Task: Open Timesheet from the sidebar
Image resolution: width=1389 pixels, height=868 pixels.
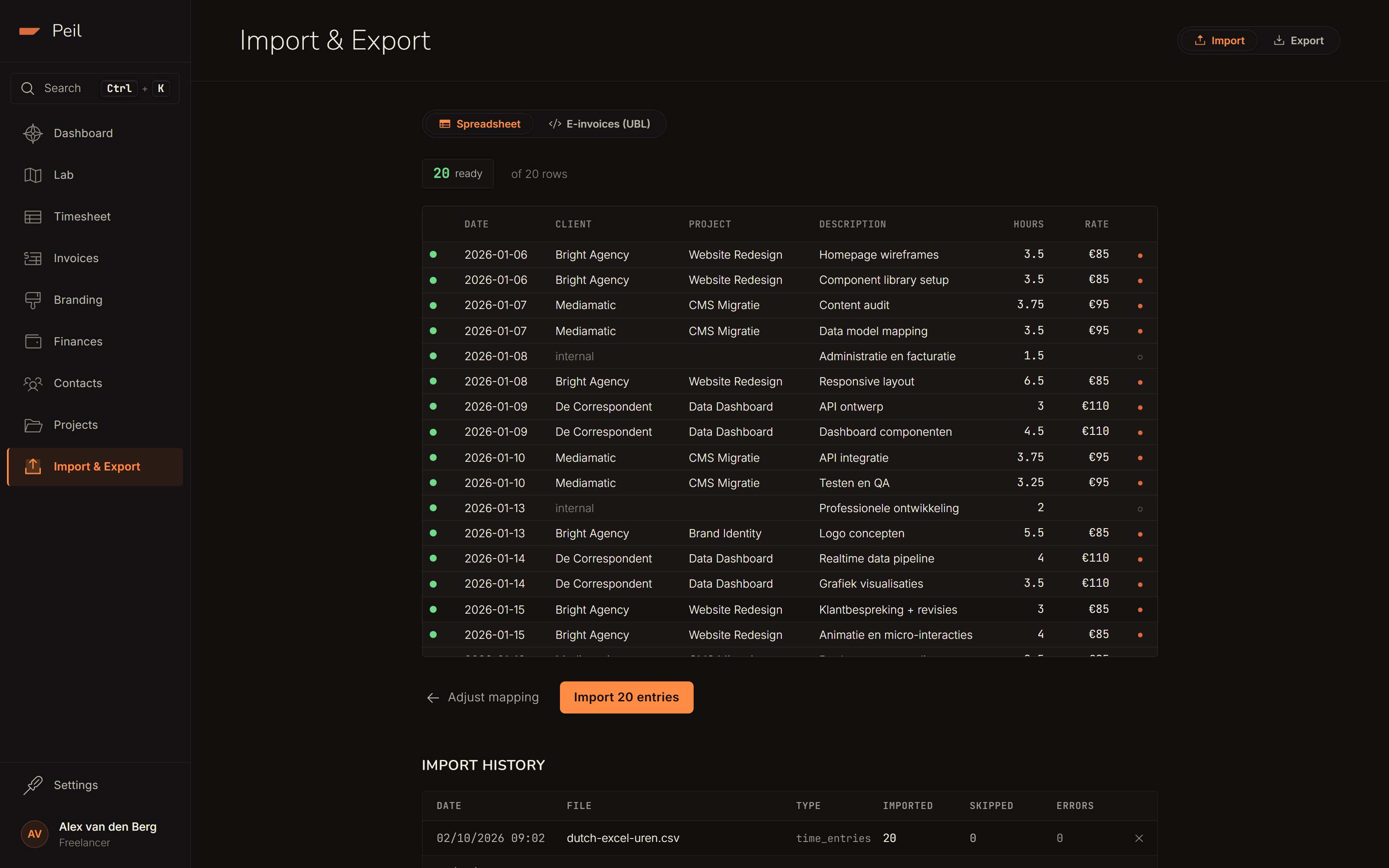Action: coord(95,217)
